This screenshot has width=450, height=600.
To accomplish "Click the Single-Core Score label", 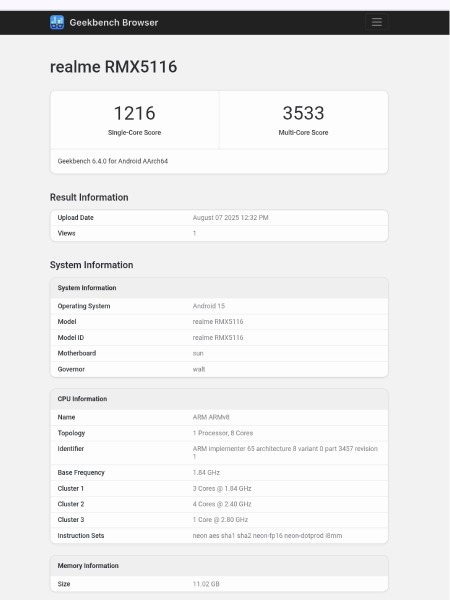I will click(x=134, y=132).
